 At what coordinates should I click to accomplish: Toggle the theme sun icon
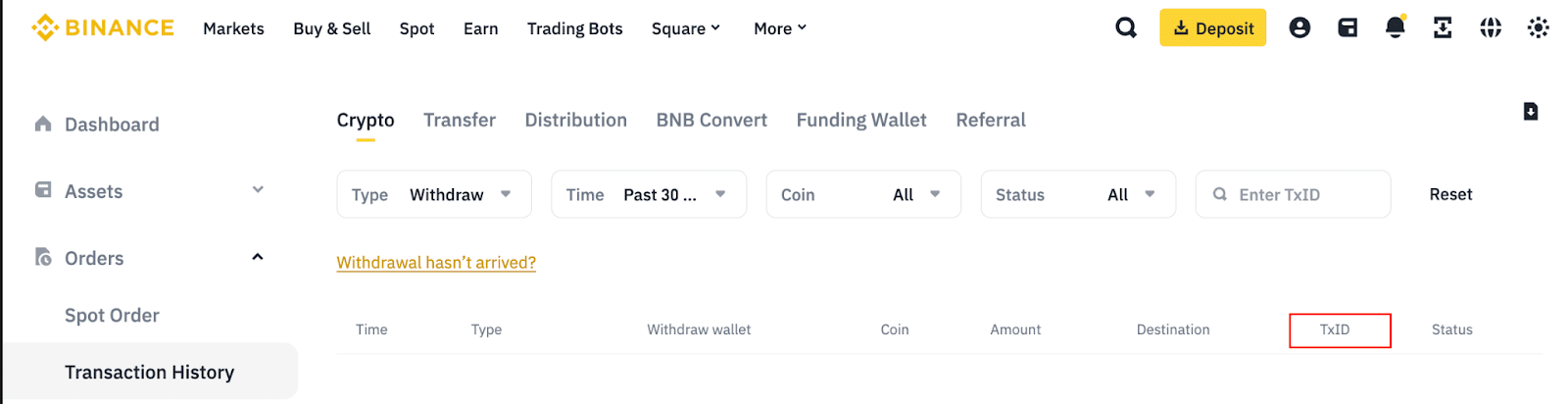tap(1539, 27)
